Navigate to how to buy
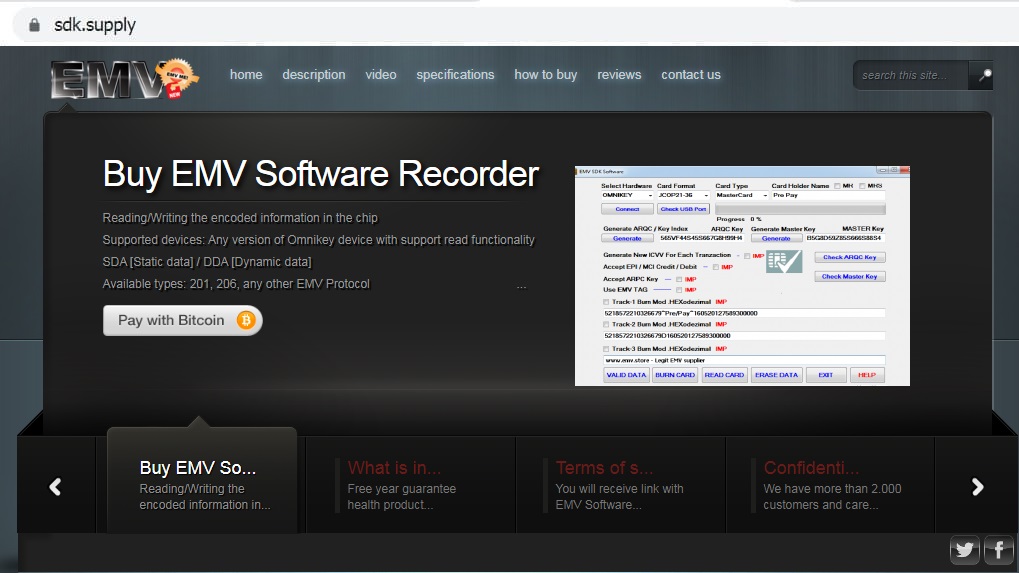The width and height of the screenshot is (1019, 573). [x=545, y=75]
